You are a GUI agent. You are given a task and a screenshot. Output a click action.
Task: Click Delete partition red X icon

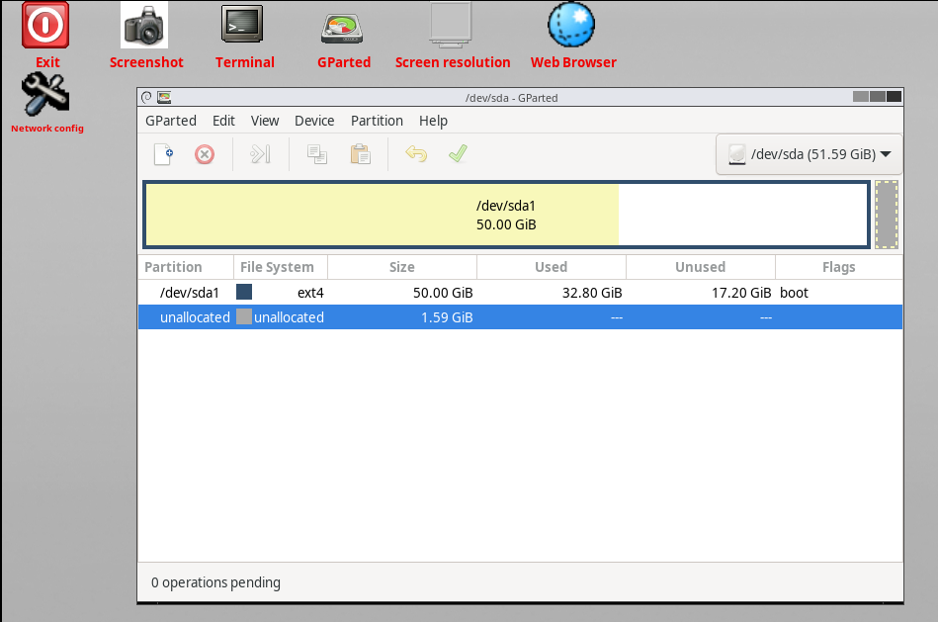coord(205,154)
